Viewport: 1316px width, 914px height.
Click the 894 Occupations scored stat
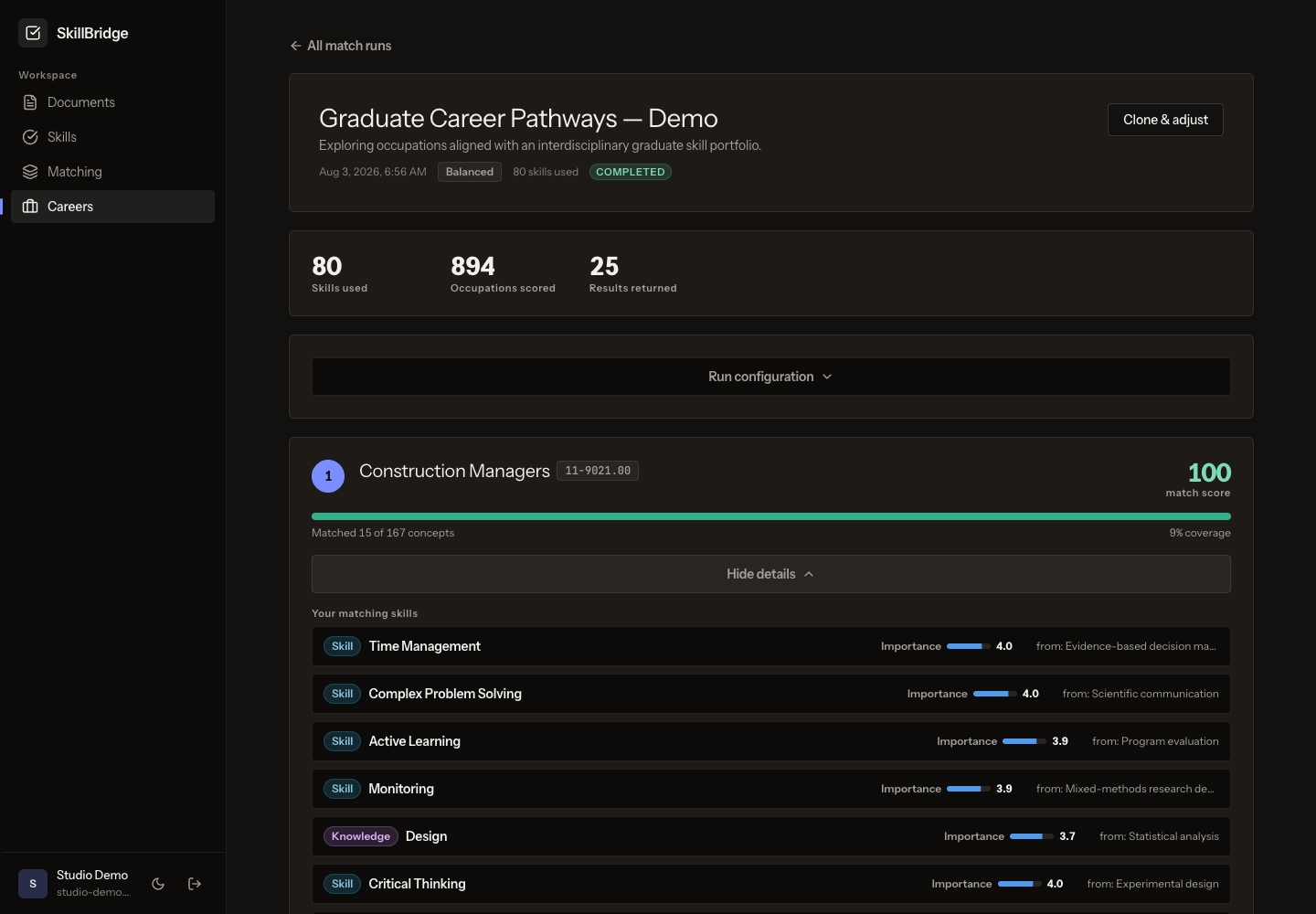(x=503, y=274)
